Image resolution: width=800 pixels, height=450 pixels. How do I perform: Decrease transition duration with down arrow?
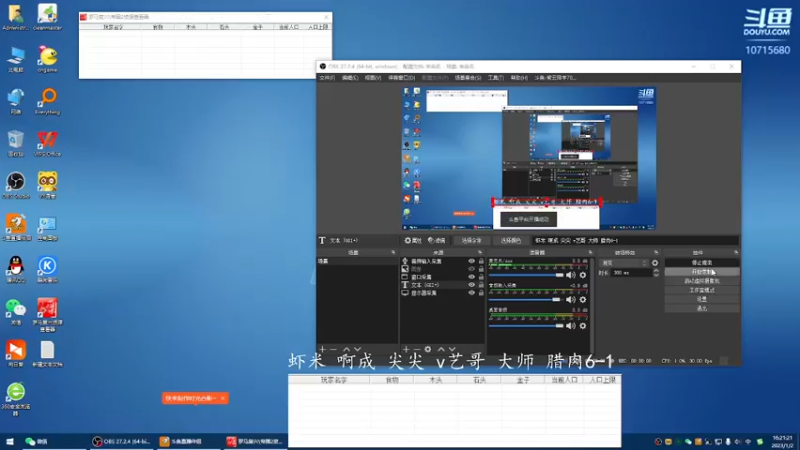[x=656, y=275]
